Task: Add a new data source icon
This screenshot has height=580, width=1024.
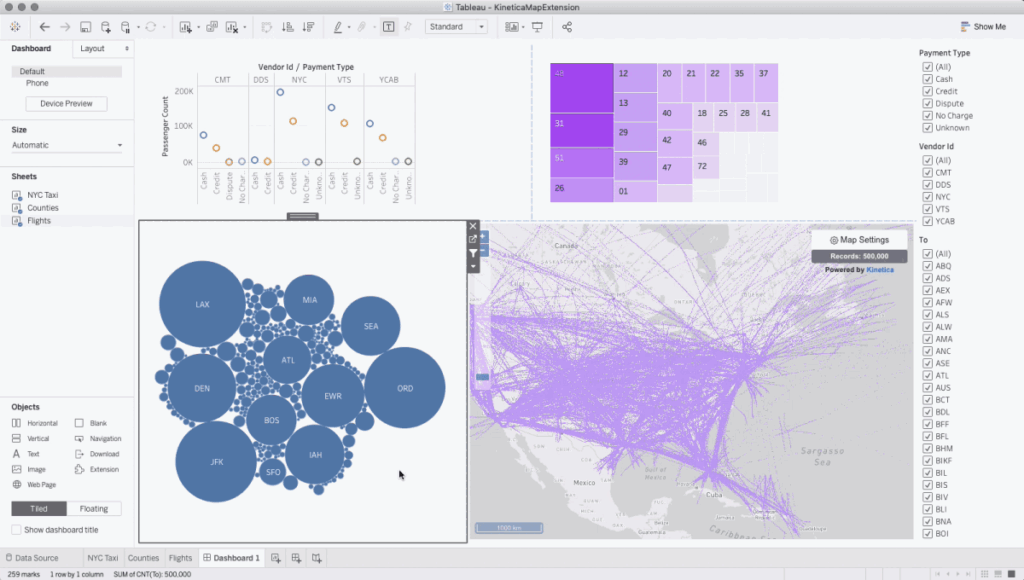Action: coord(105,27)
